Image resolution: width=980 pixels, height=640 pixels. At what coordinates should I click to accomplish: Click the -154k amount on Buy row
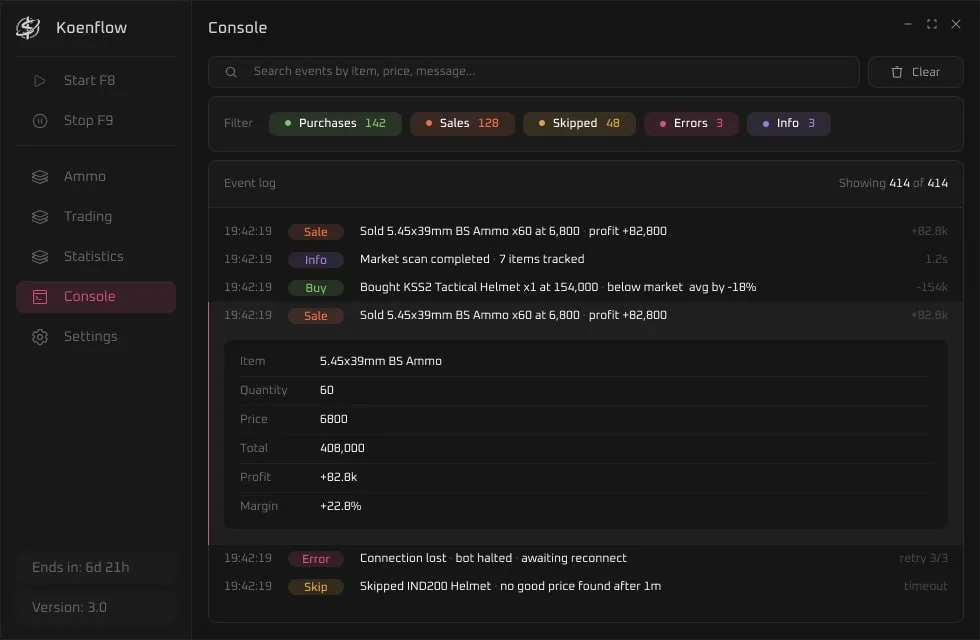pos(931,288)
